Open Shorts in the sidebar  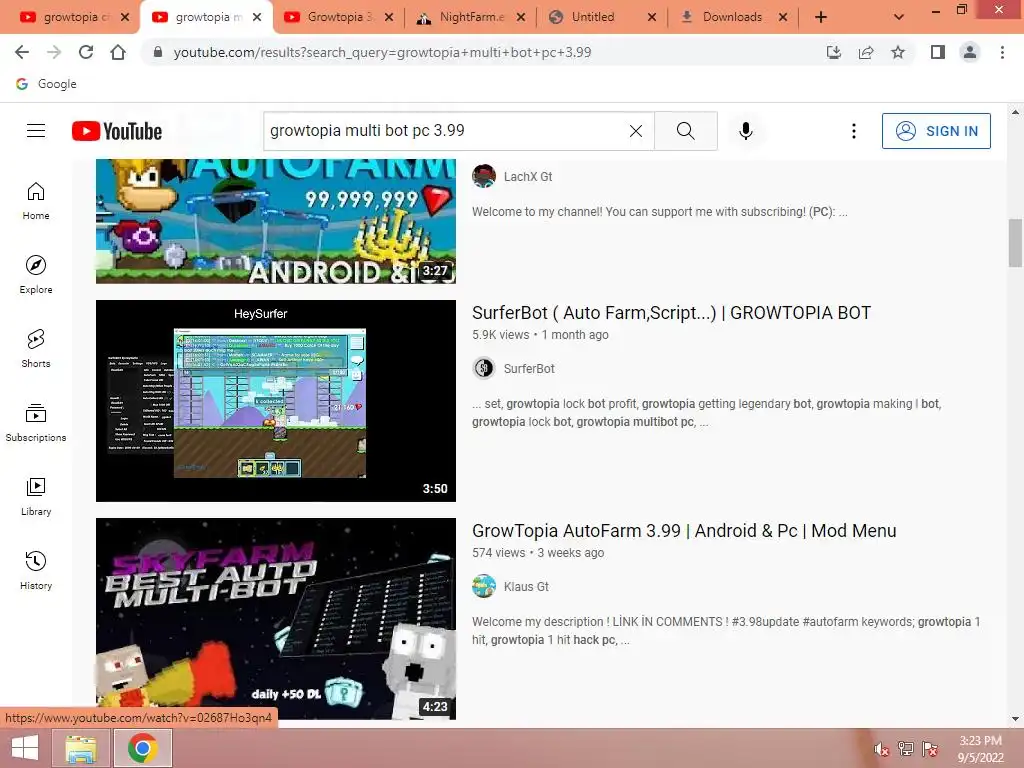click(36, 349)
